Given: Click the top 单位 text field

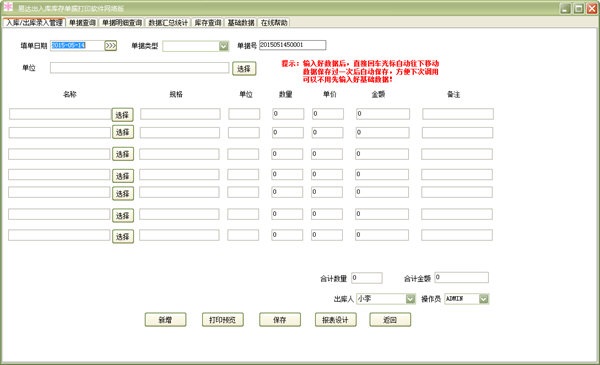Looking at the screenshot, I should (139, 68).
